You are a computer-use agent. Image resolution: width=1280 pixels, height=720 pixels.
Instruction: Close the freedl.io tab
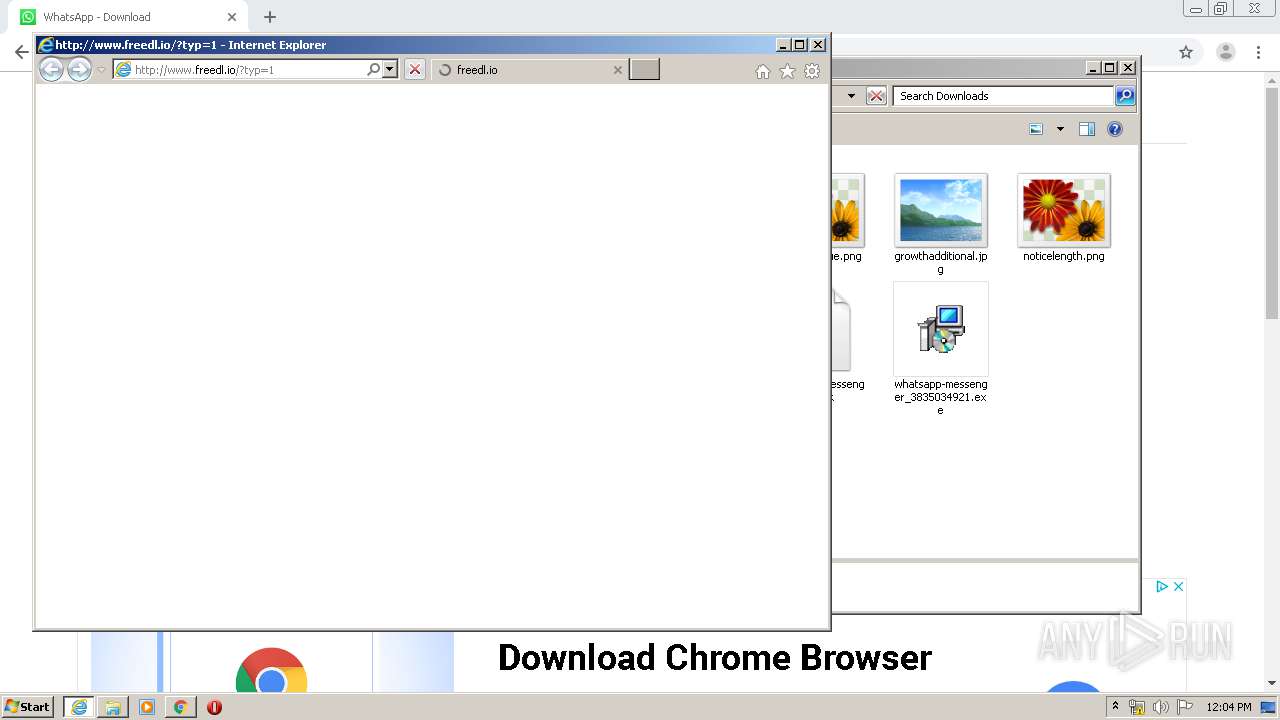(618, 70)
